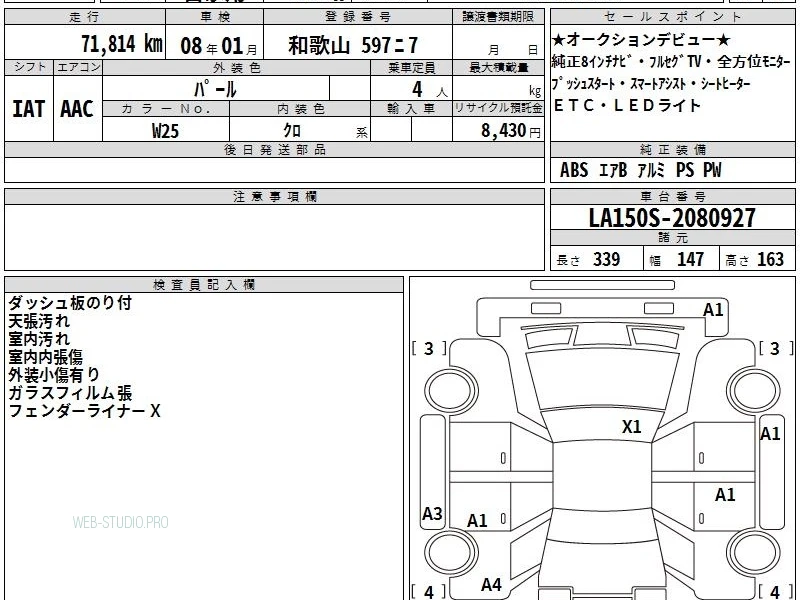
Task: Select the length value 339
Action: 607,259
